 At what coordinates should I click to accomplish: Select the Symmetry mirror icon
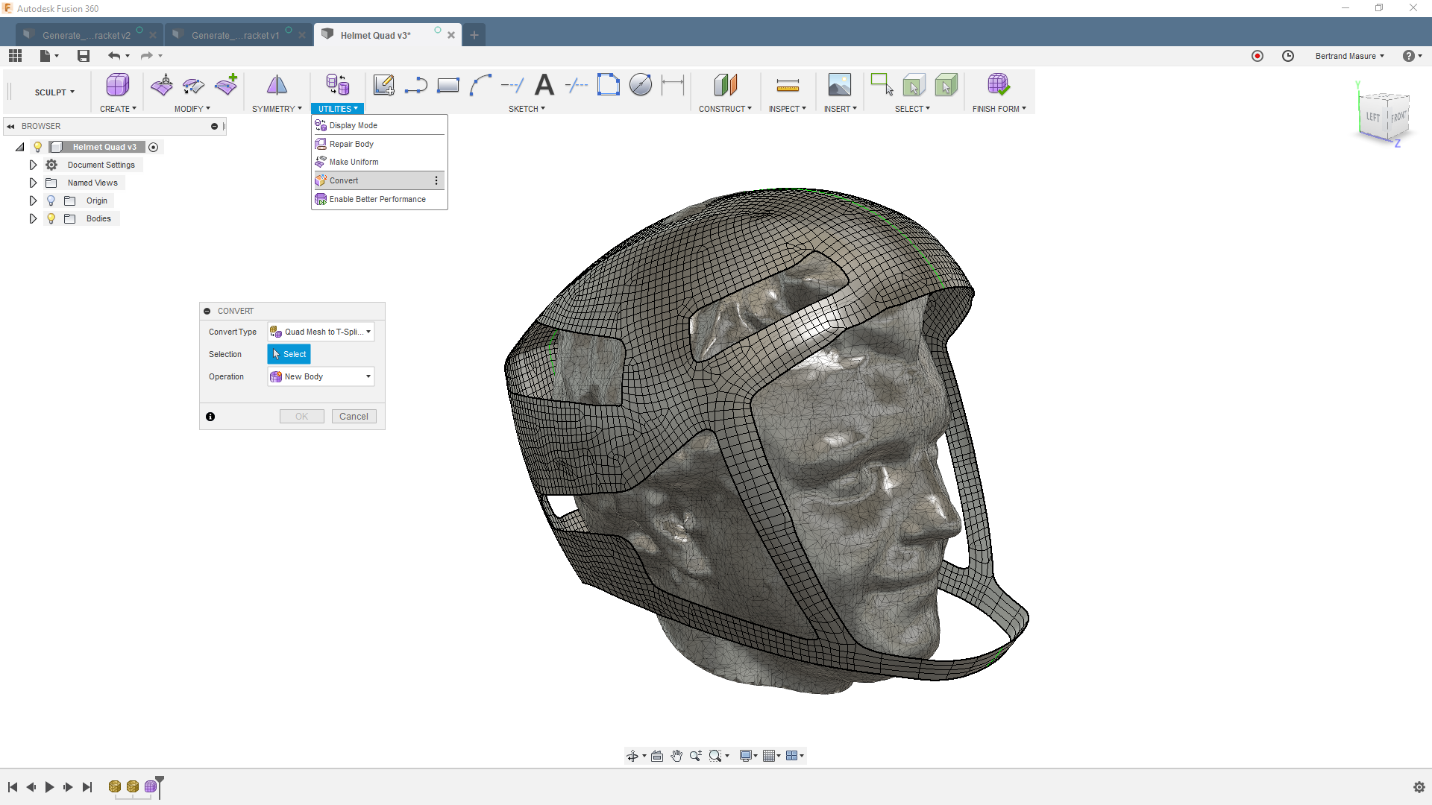tap(275, 85)
